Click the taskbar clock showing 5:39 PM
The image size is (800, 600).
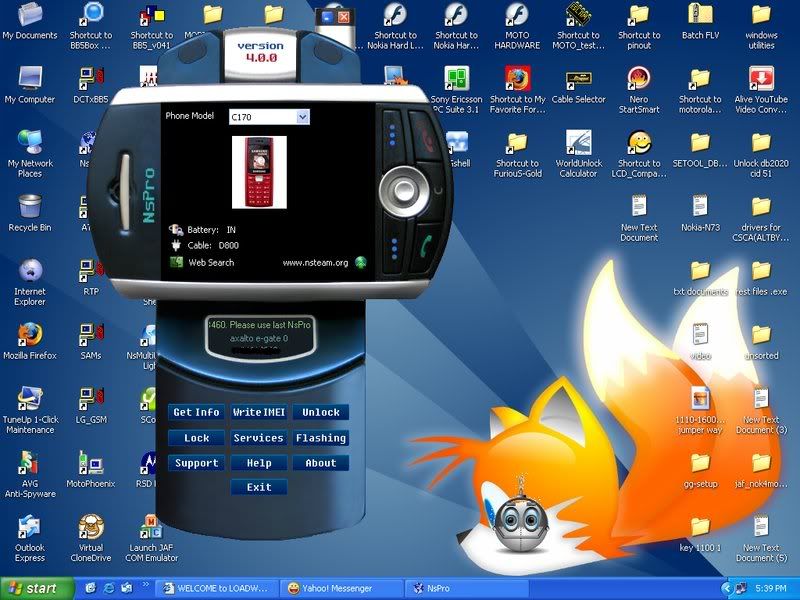pos(771,589)
